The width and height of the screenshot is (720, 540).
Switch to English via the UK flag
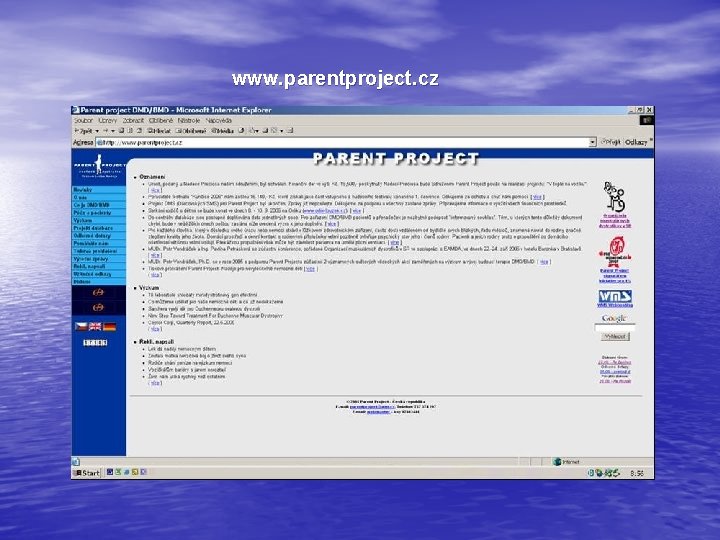95,326
